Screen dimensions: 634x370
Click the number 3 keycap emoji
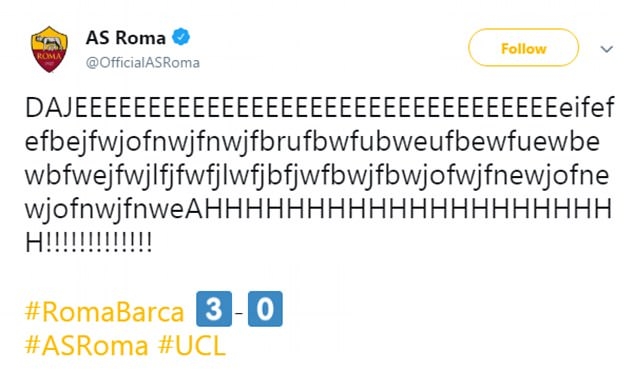pos(214,309)
